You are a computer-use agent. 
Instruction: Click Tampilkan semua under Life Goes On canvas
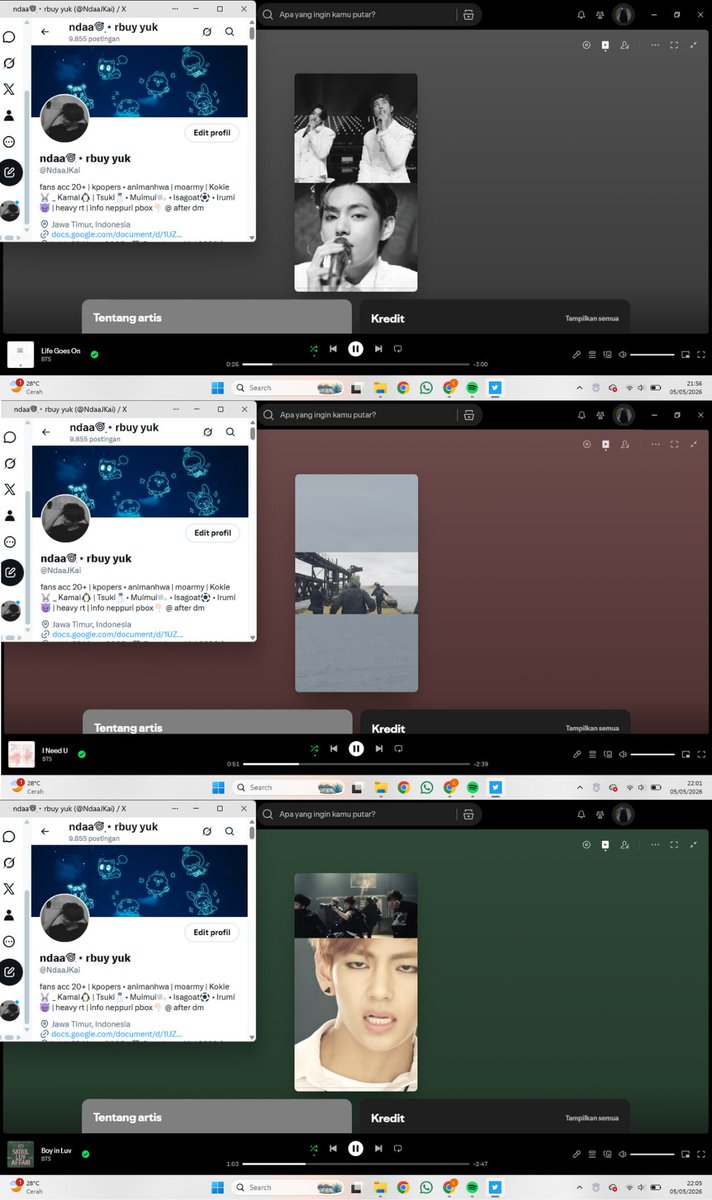point(591,319)
